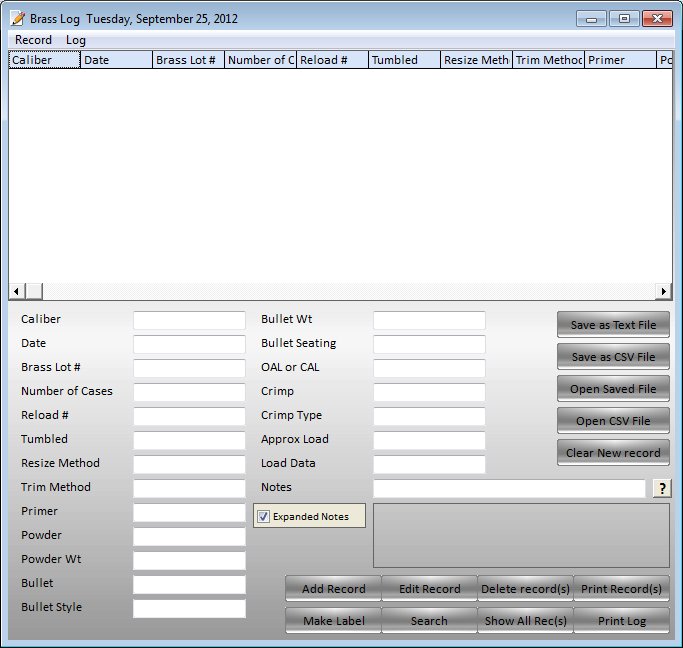Sort by the Caliber column header
Viewport: 683px width, 648px height.
(x=44, y=60)
